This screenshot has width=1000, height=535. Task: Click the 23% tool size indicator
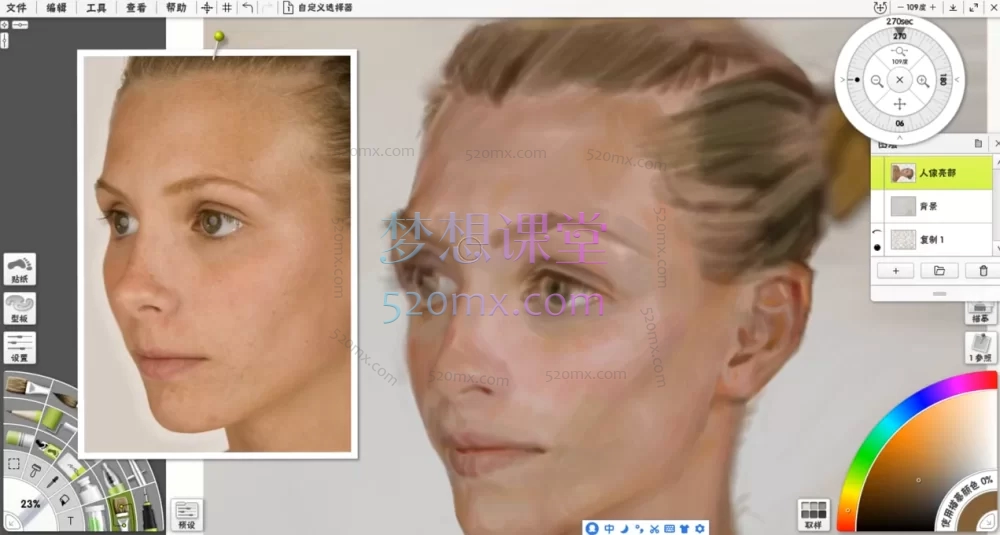(30, 504)
